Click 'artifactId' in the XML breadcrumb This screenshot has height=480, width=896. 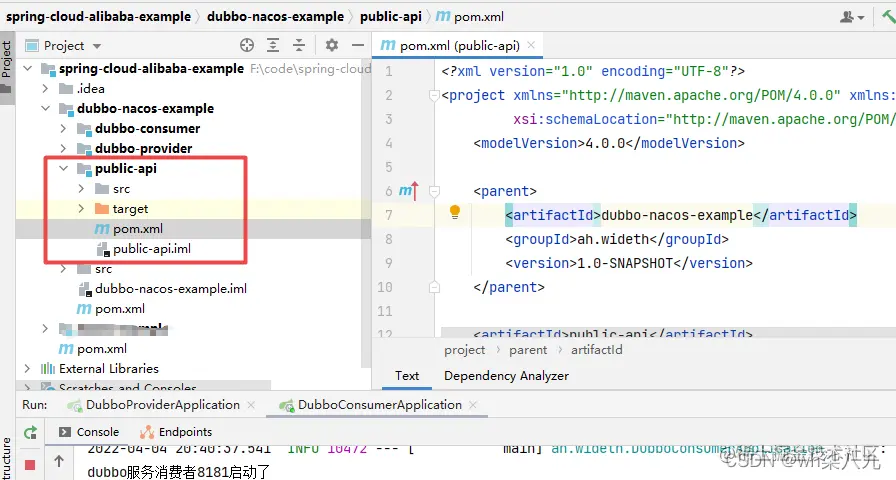[597, 350]
